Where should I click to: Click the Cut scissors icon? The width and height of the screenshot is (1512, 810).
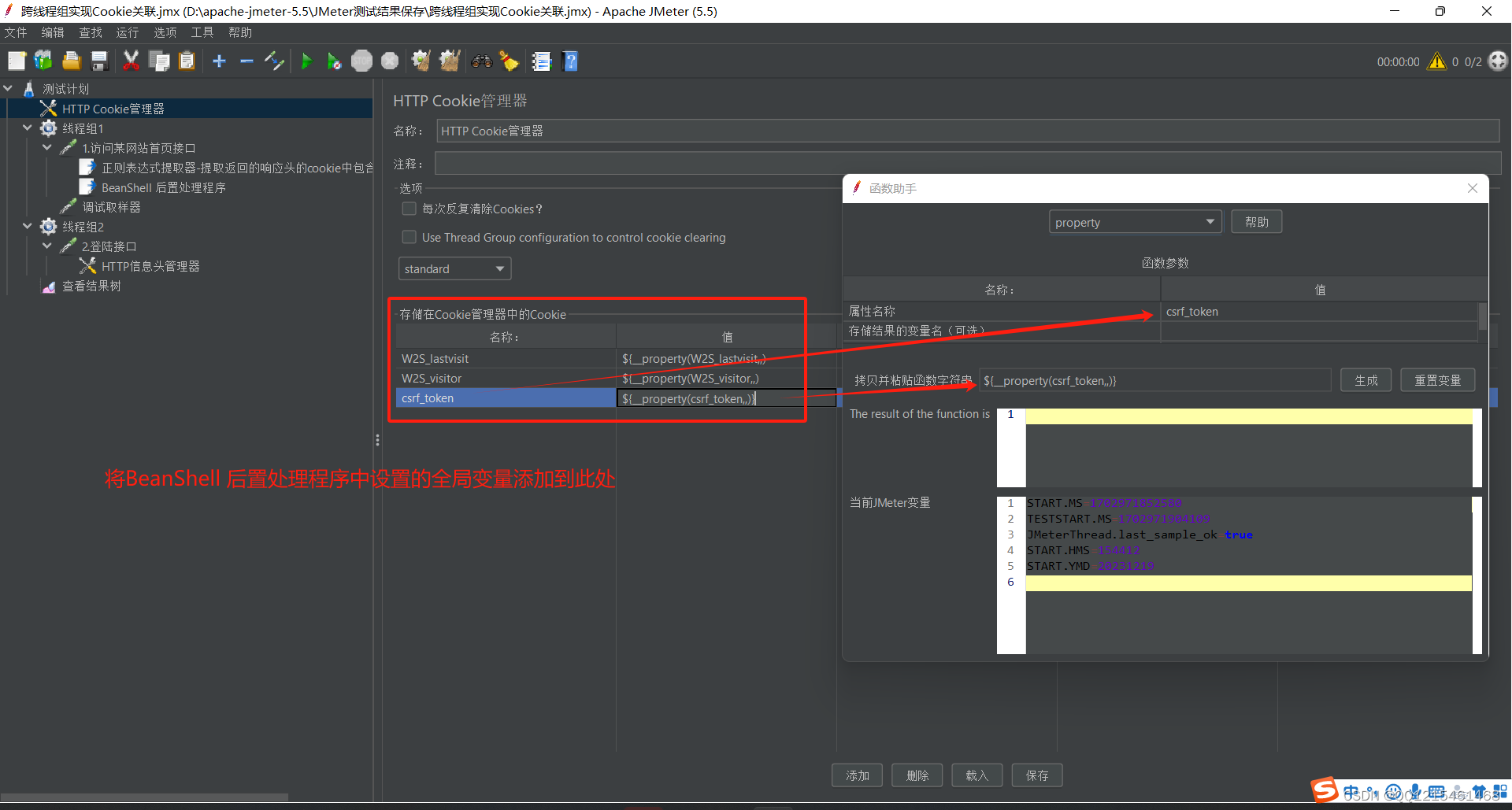[x=131, y=61]
